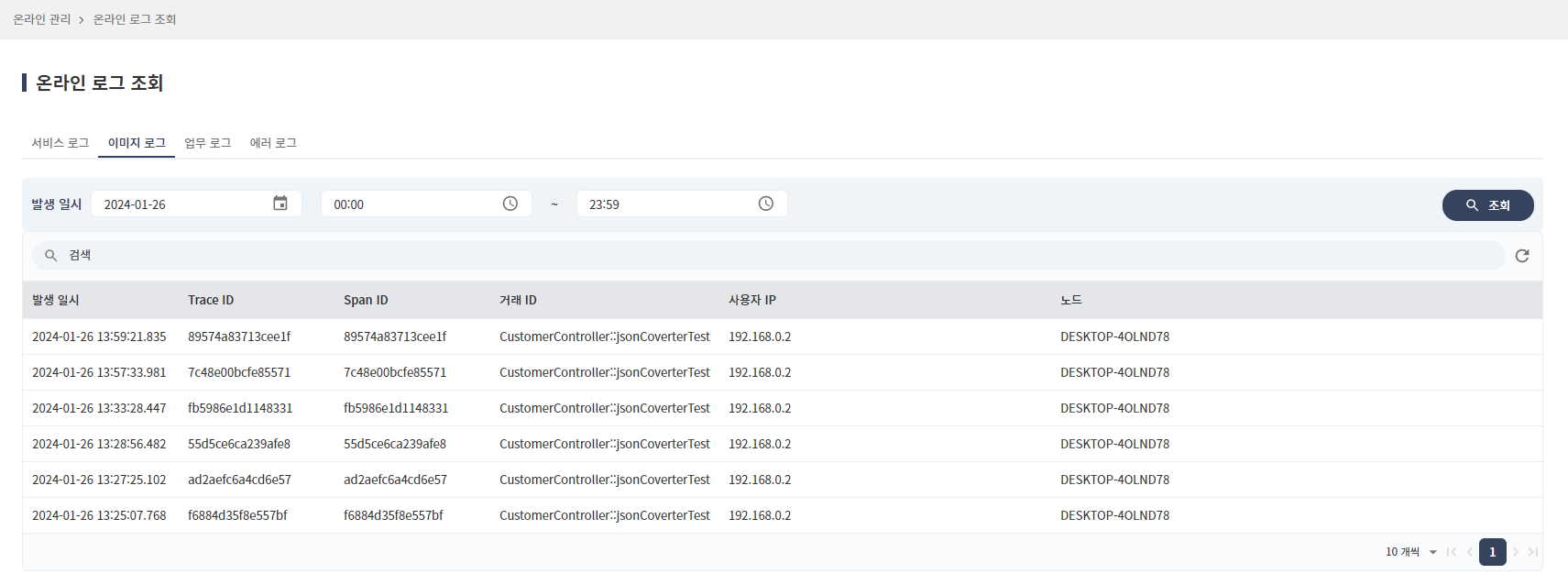Click the magnifier icon in search field
Viewport: 1568px width, 585px height.
[x=51, y=256]
